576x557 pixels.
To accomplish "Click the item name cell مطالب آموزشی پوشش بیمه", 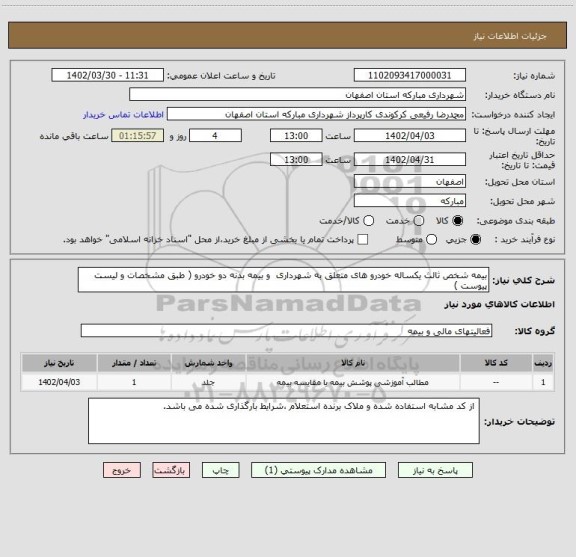I will click(353, 382).
